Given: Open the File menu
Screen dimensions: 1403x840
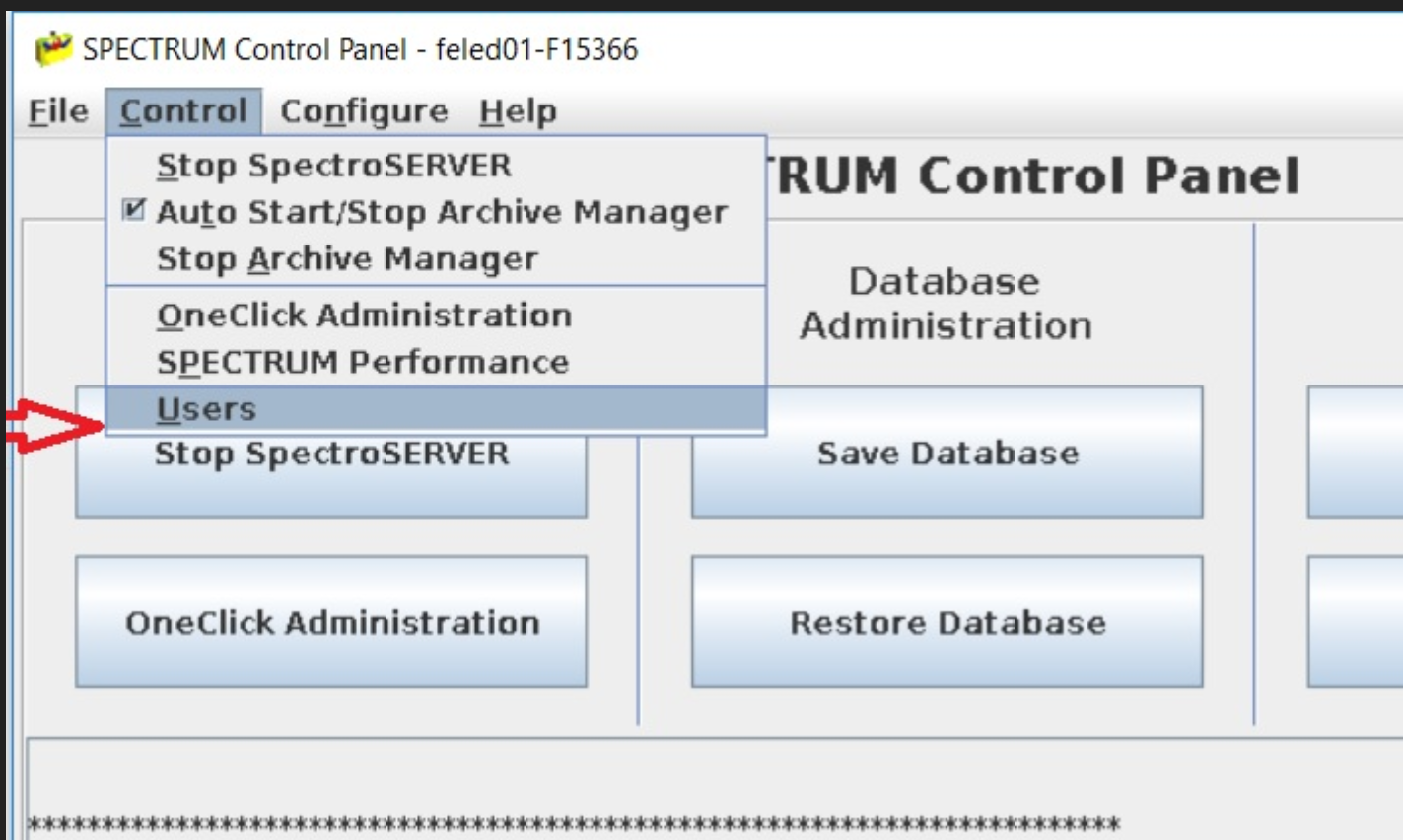Looking at the screenshot, I should tap(58, 111).
